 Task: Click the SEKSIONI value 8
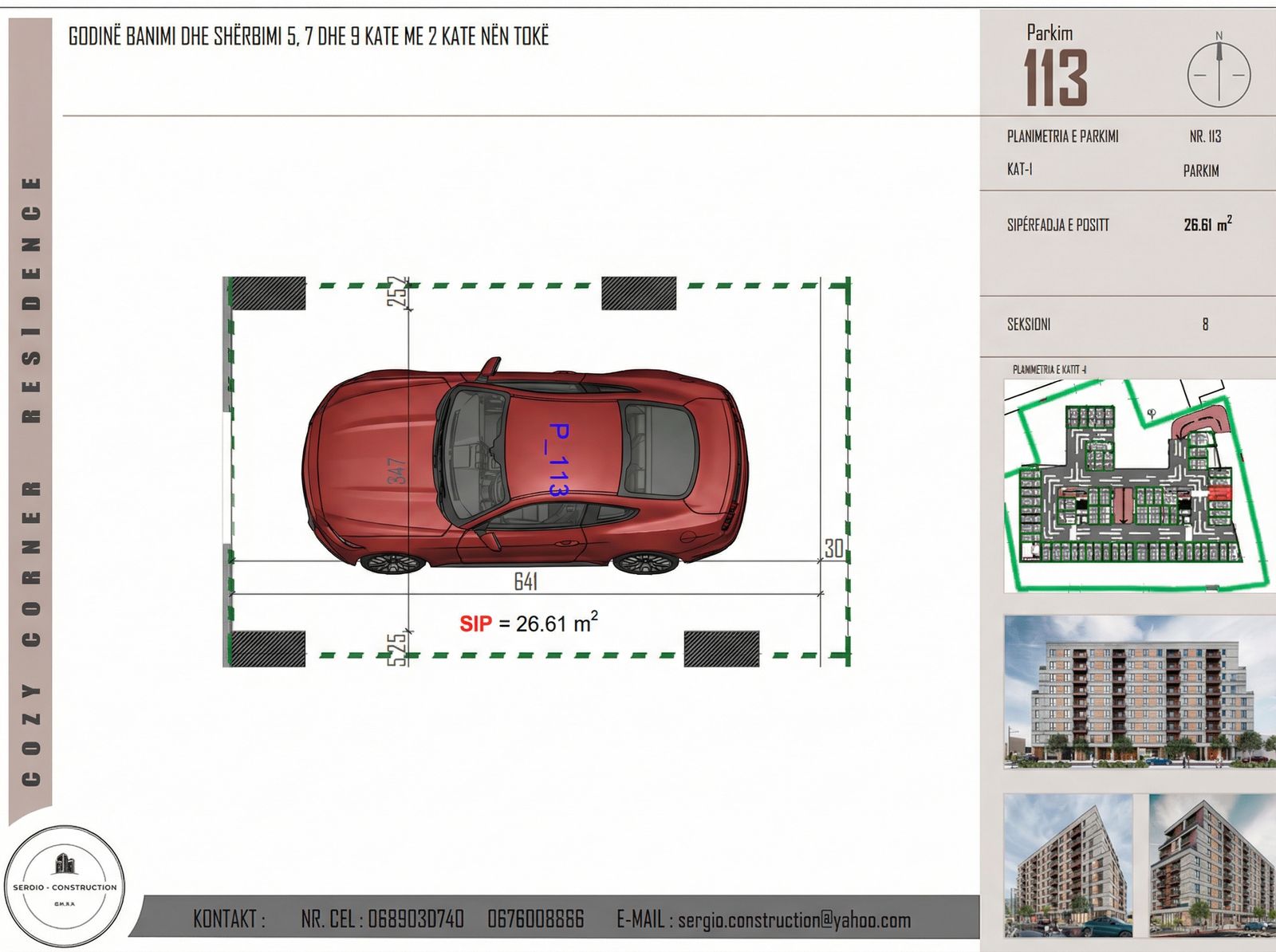(1205, 325)
